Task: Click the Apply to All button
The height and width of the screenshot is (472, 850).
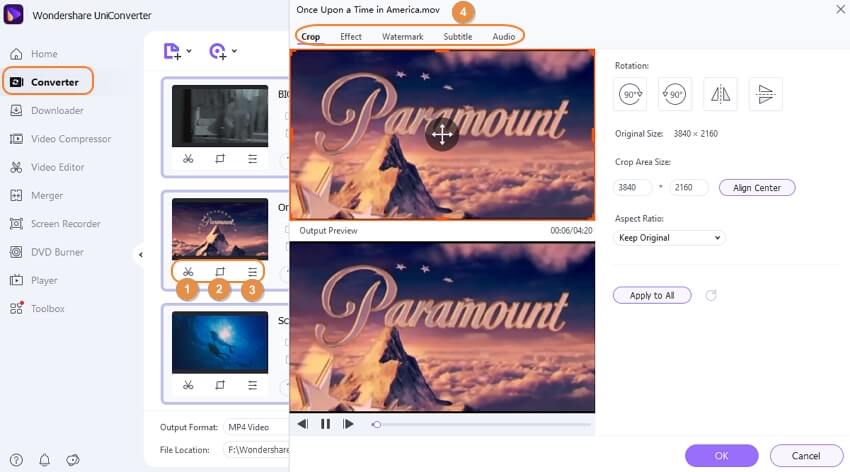Action: [652, 295]
